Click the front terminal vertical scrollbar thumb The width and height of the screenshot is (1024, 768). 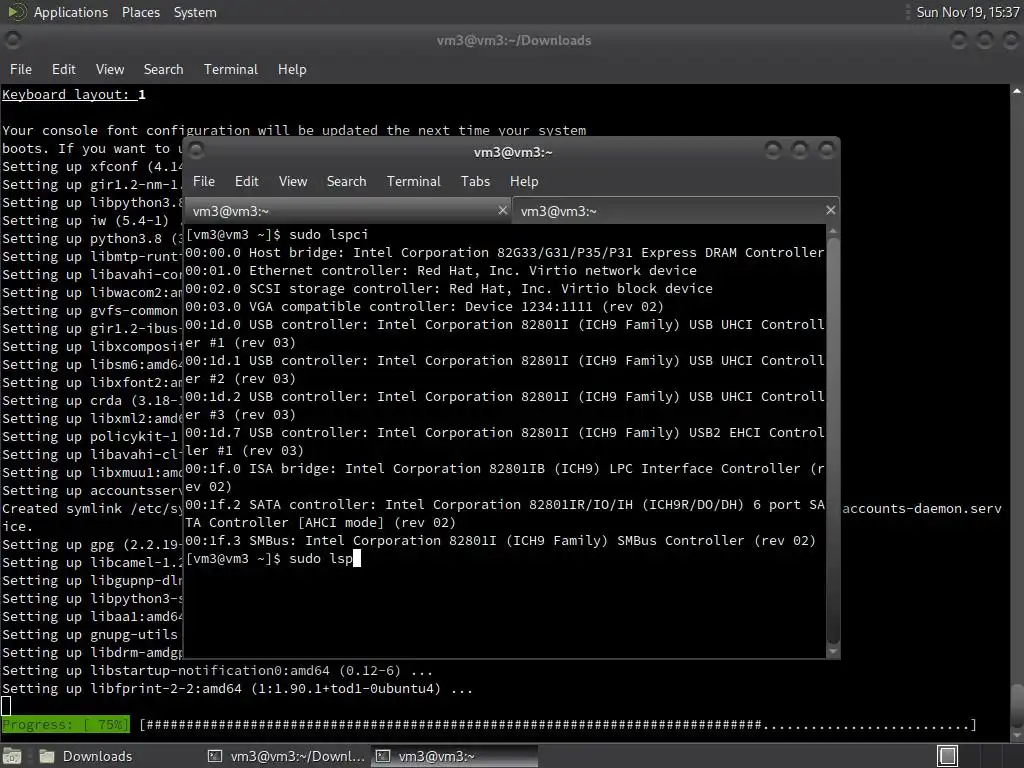tap(833, 441)
